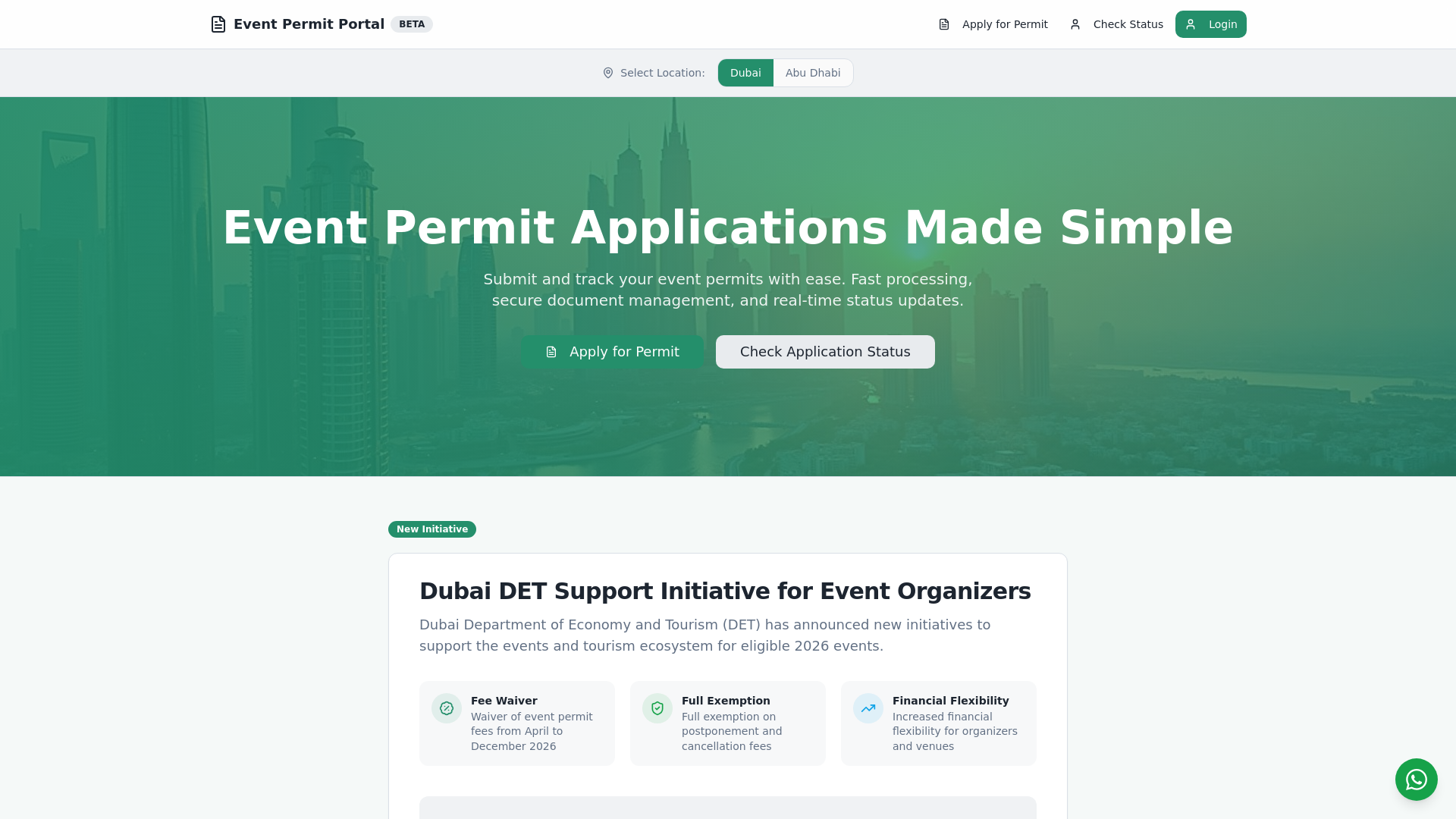Click the New Initiative badge
Screen dimensions: 1456x819
point(432,529)
